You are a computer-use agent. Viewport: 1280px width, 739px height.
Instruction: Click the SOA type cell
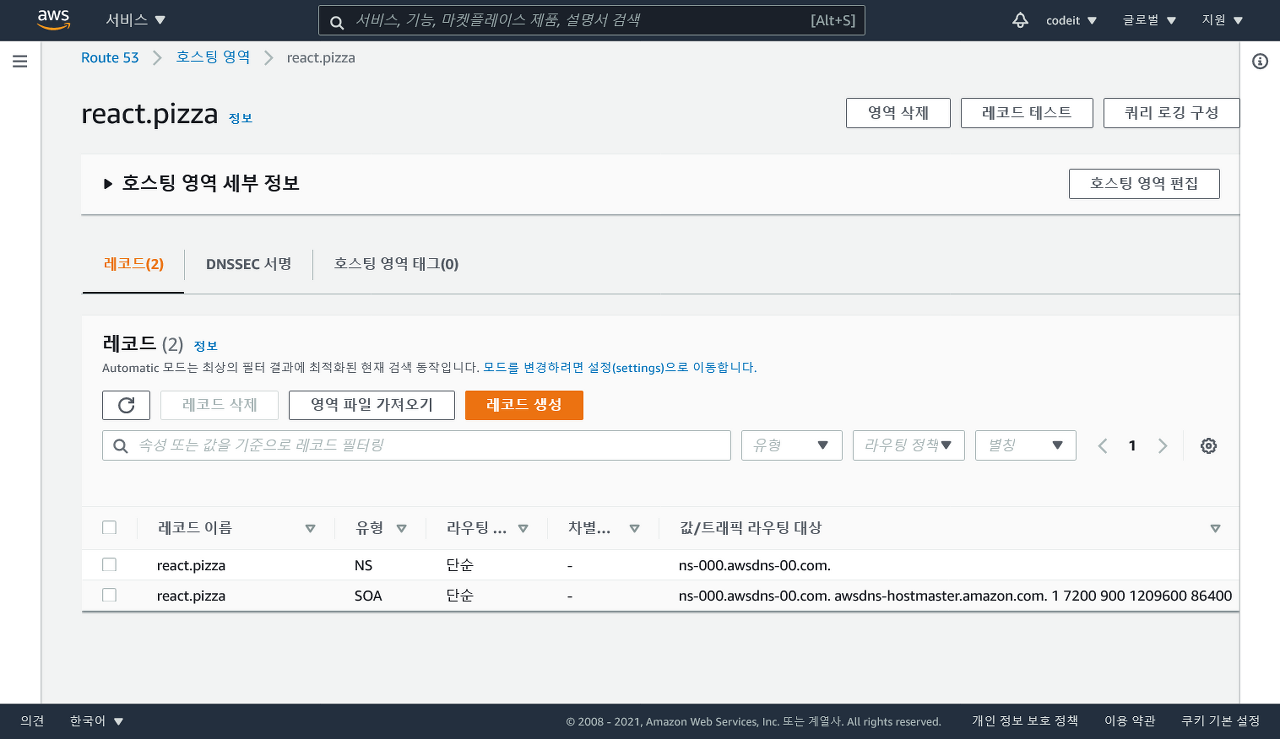point(369,595)
